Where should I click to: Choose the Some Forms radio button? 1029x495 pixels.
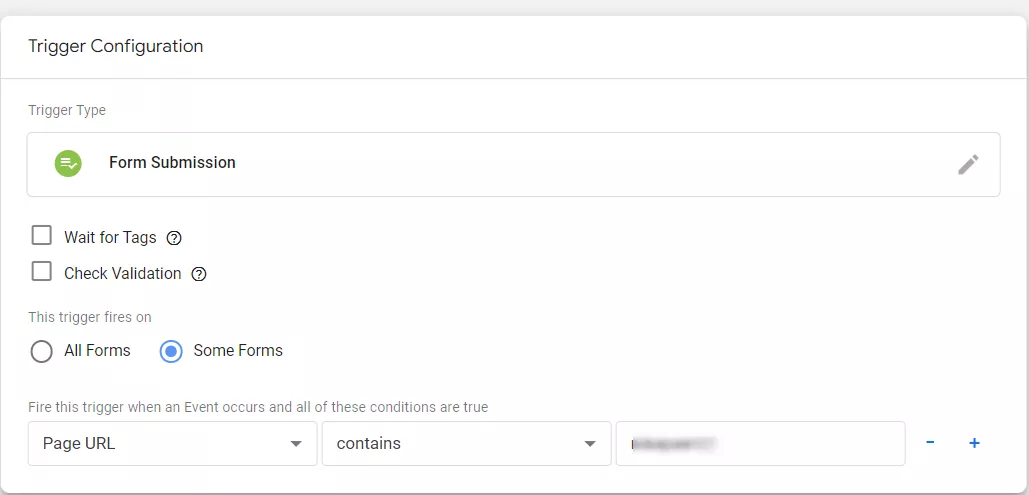pos(171,352)
